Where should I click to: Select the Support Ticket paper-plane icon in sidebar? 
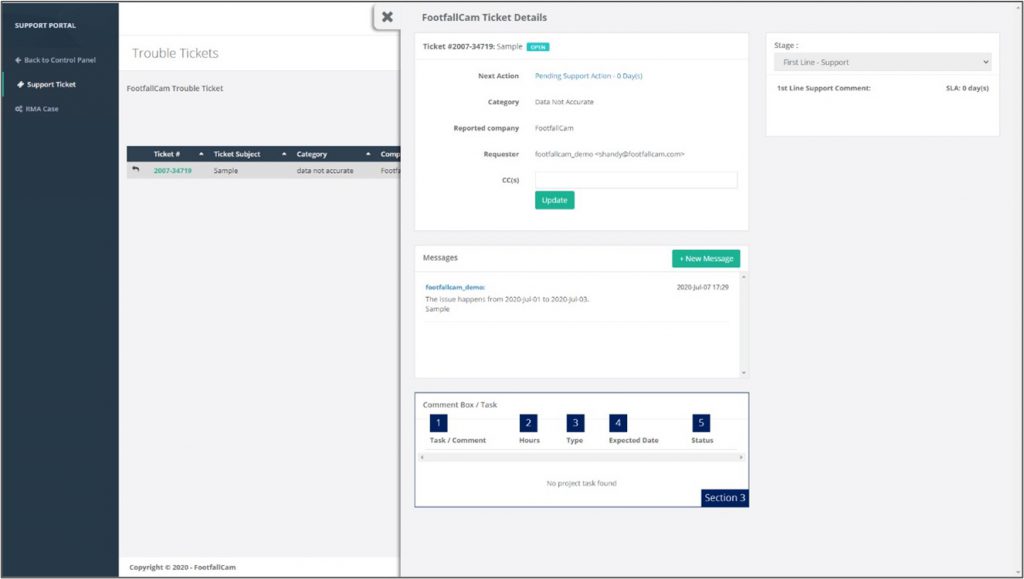(18, 84)
